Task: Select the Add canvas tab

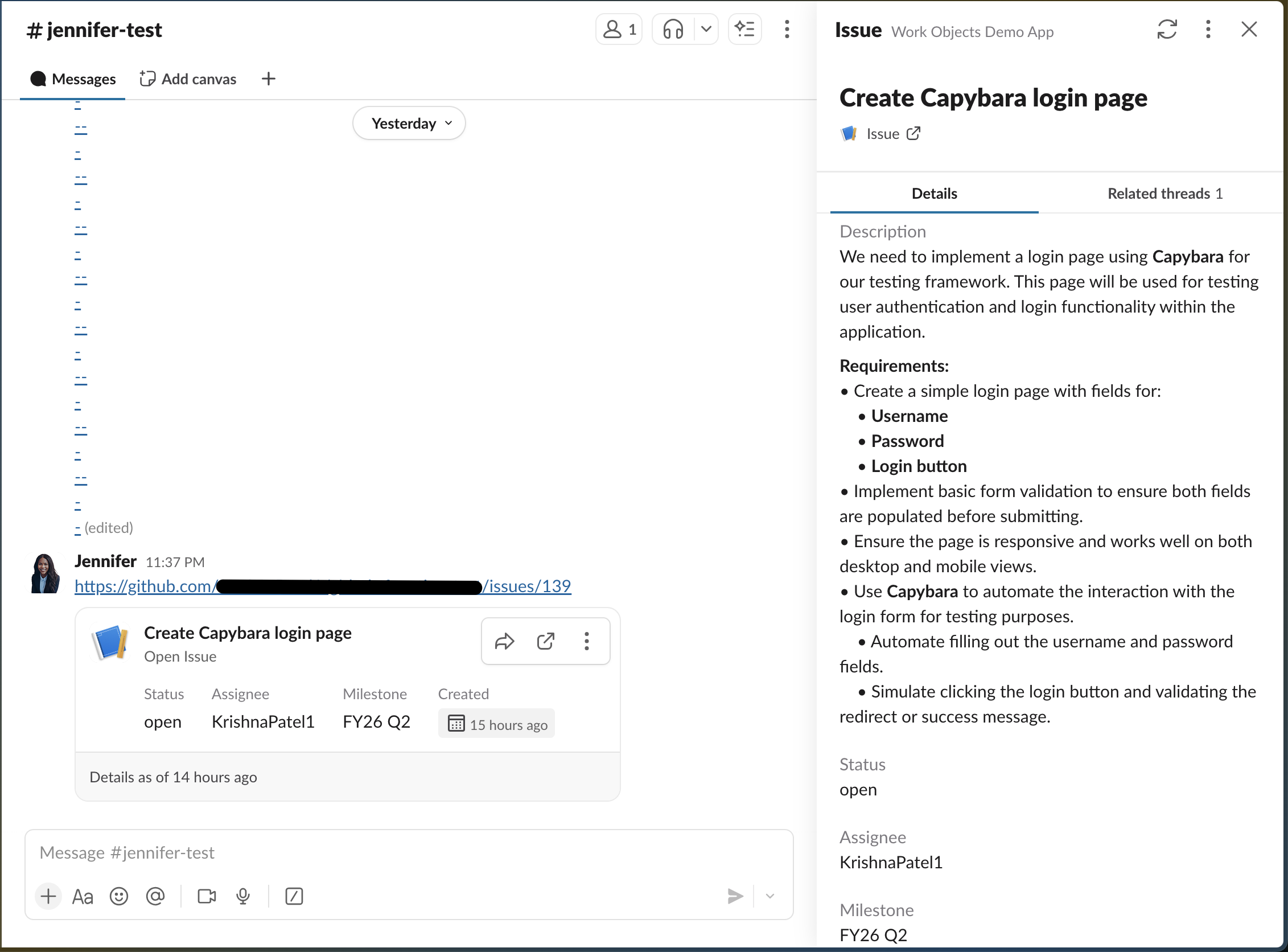Action: (188, 79)
